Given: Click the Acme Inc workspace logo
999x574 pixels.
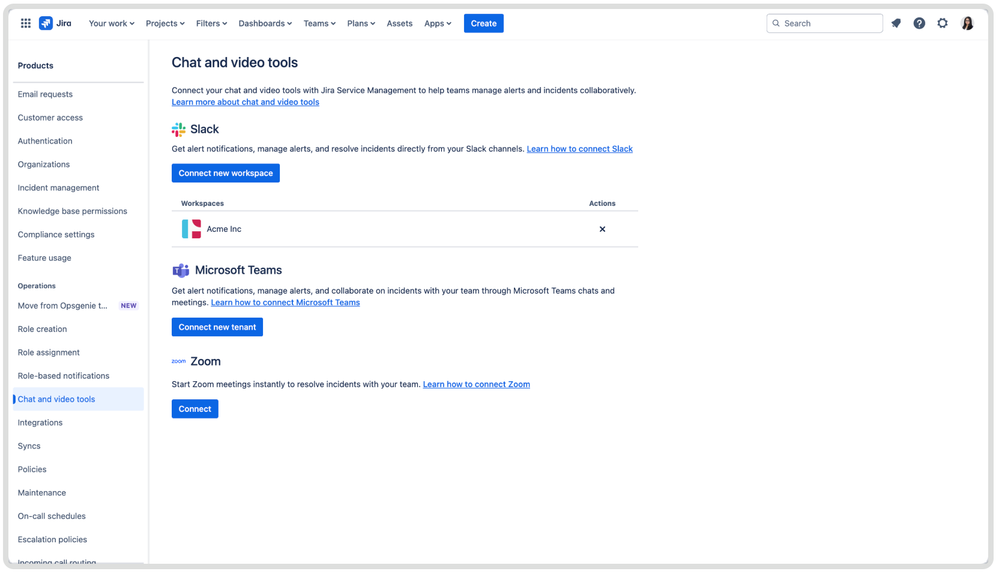Looking at the screenshot, I should tap(191, 229).
